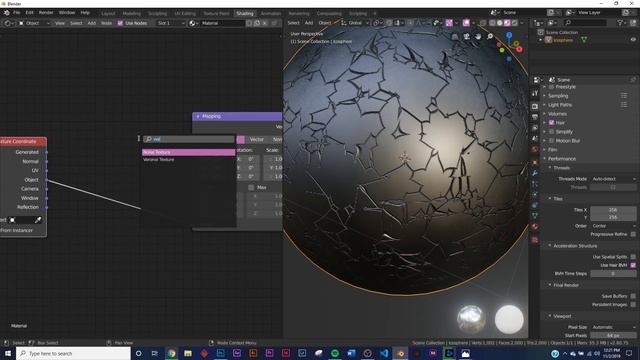Open the Pixel Size Automatic dropdown

pyautogui.click(x=613, y=327)
